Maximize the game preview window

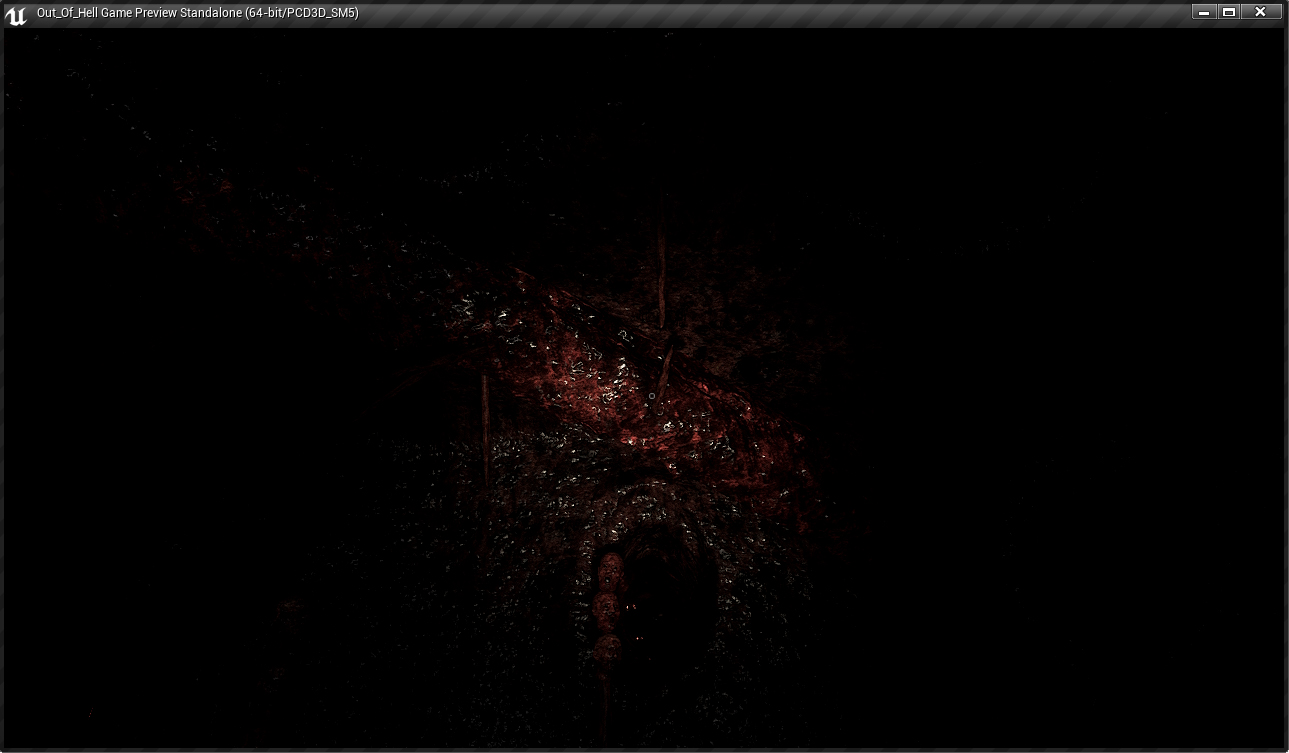point(1230,12)
